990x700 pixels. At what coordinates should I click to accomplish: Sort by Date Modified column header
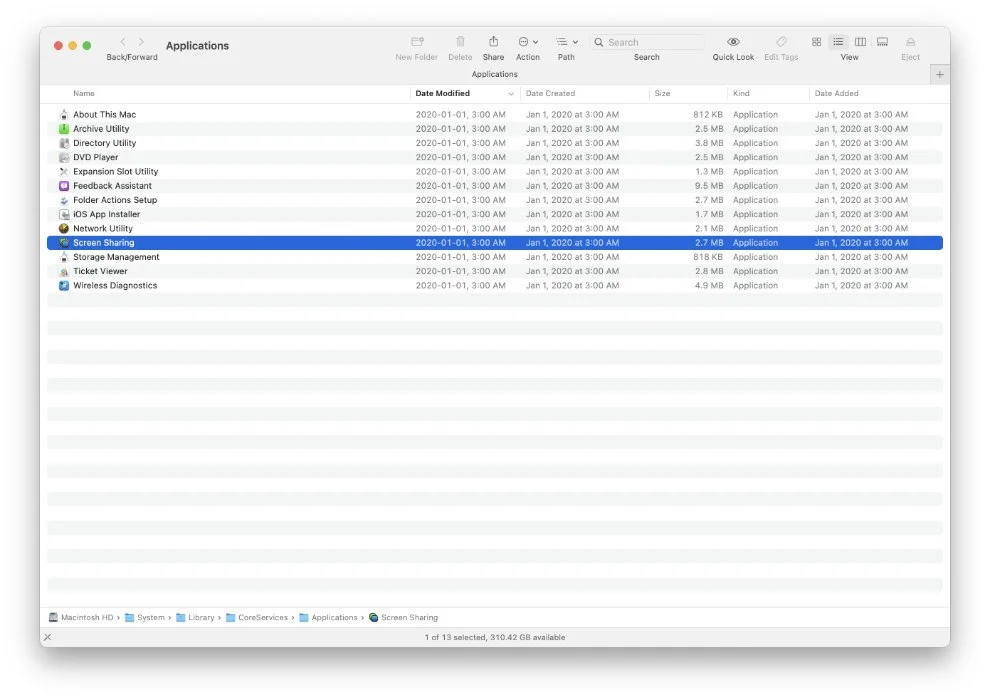pos(443,93)
